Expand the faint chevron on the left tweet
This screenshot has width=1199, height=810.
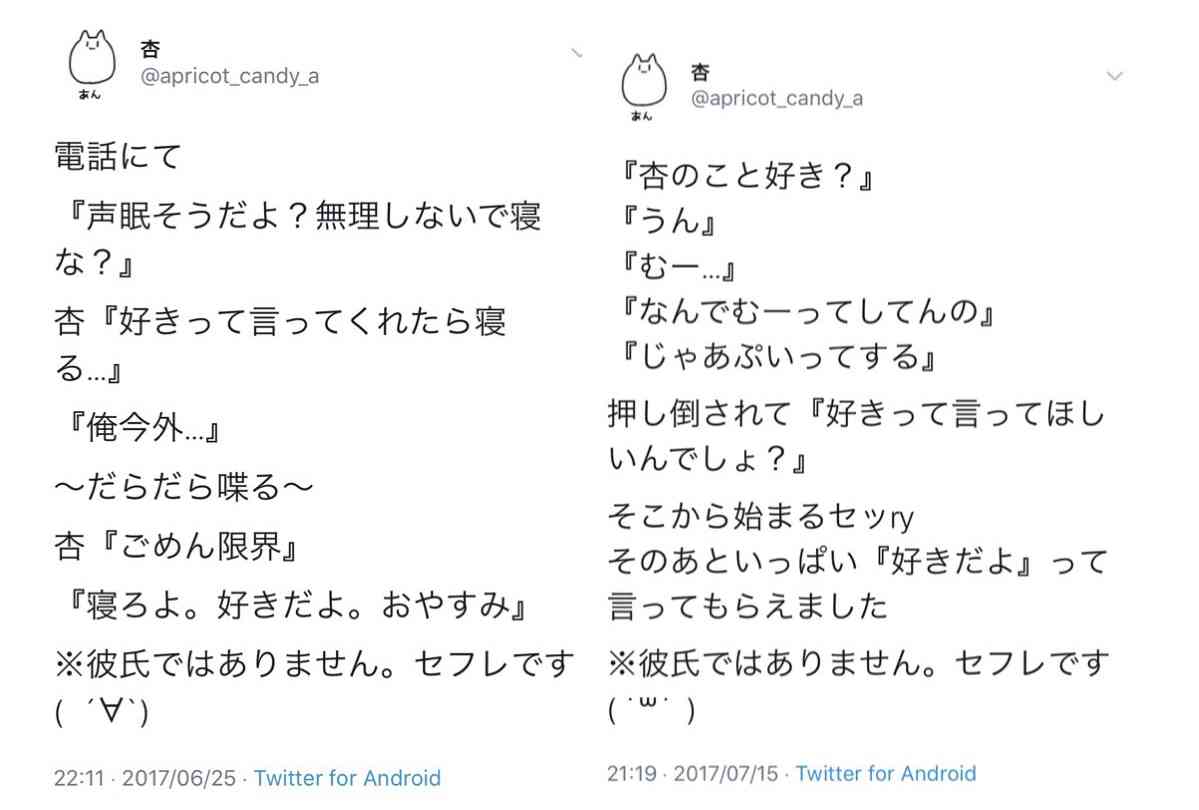[577, 53]
